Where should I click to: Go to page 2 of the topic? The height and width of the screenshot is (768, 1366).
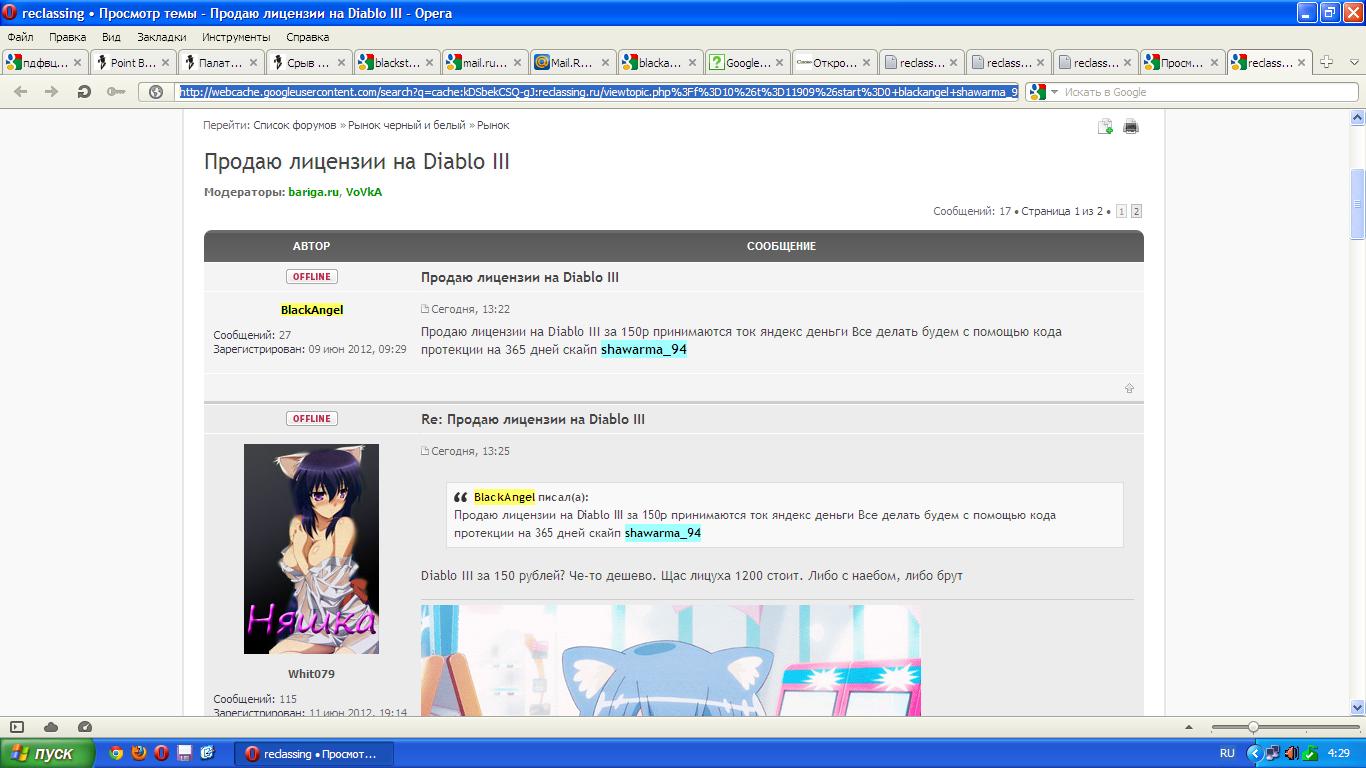pyautogui.click(x=1136, y=211)
